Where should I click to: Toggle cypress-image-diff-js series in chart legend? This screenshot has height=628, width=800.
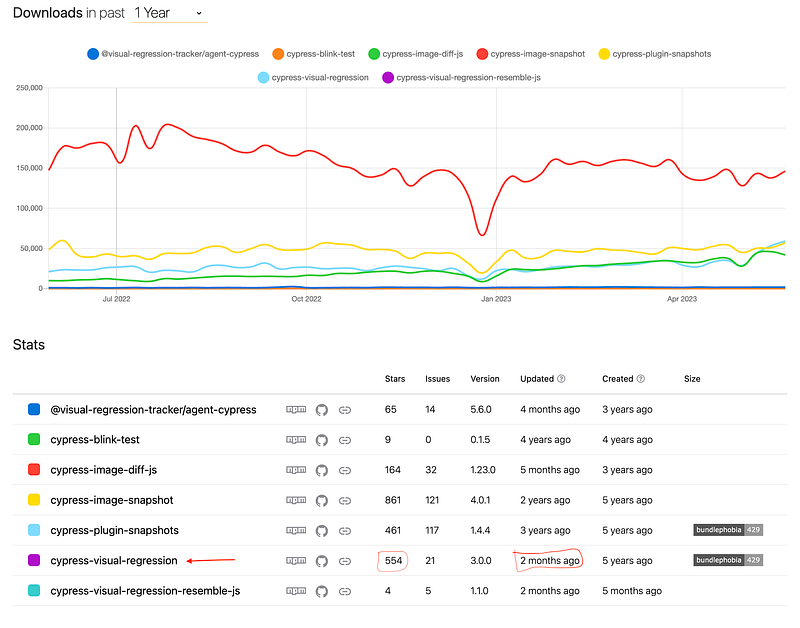click(x=415, y=54)
